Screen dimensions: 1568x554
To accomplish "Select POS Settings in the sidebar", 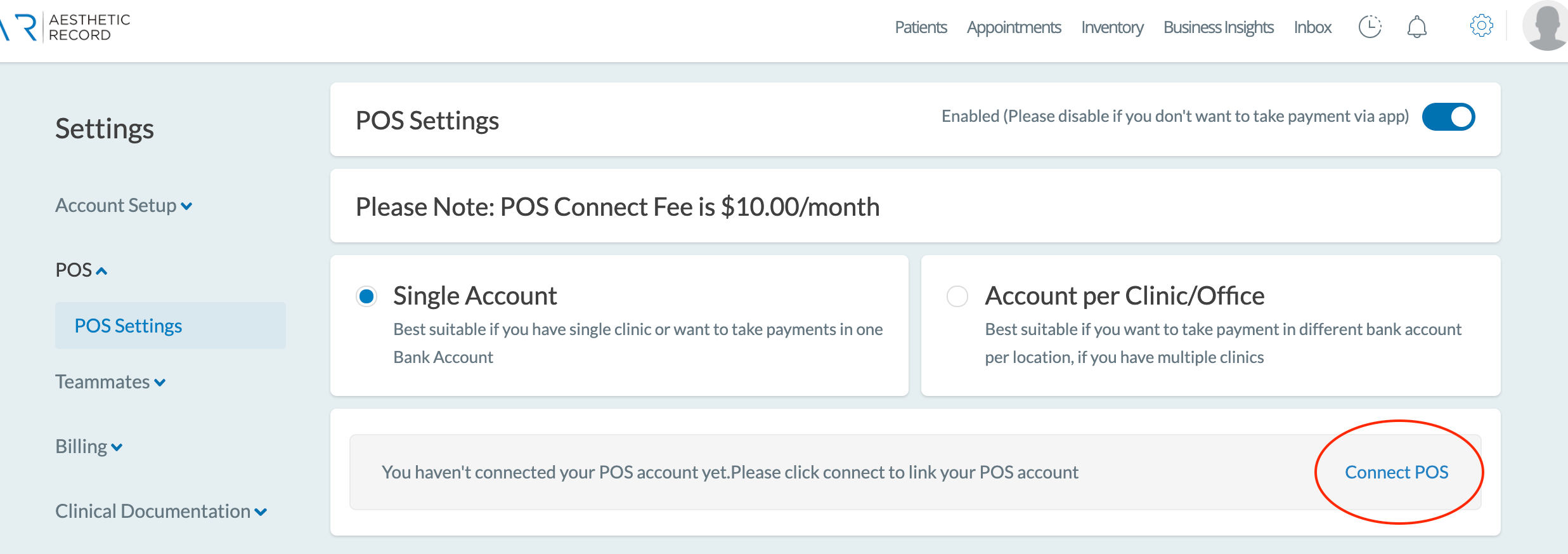I will coord(129,326).
